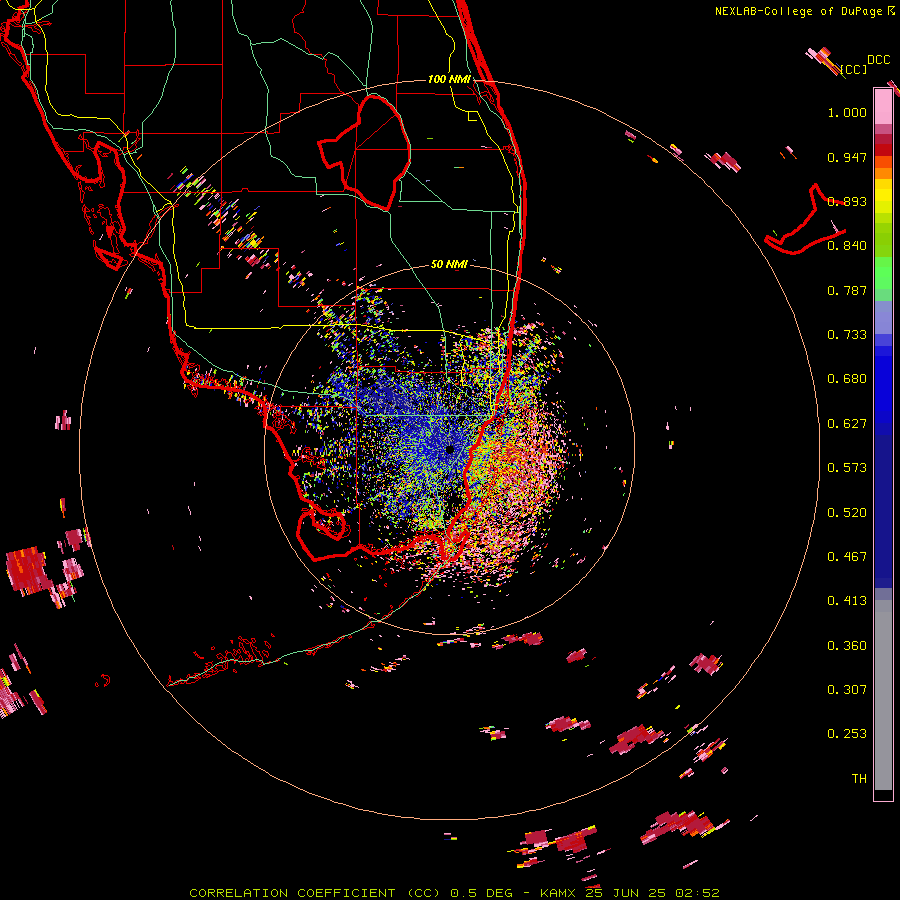Click the 50 NMI range ring label
This screenshot has width=900, height=900.
[449, 264]
